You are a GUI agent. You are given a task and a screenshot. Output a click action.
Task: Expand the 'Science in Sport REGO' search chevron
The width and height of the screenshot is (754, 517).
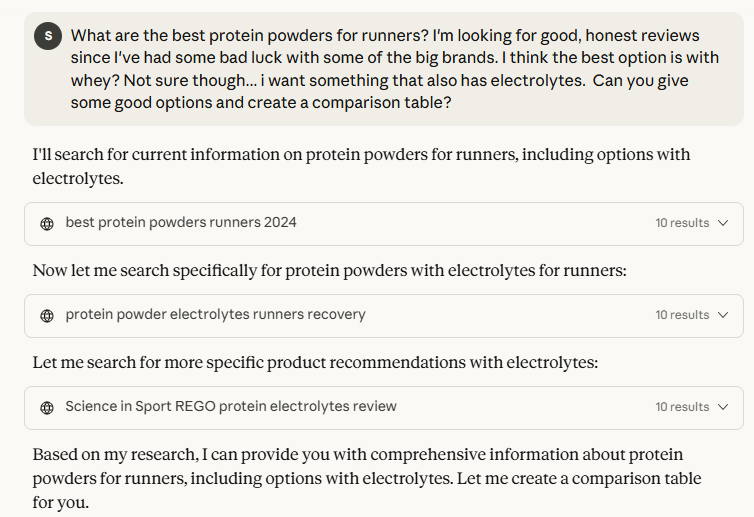tap(723, 407)
